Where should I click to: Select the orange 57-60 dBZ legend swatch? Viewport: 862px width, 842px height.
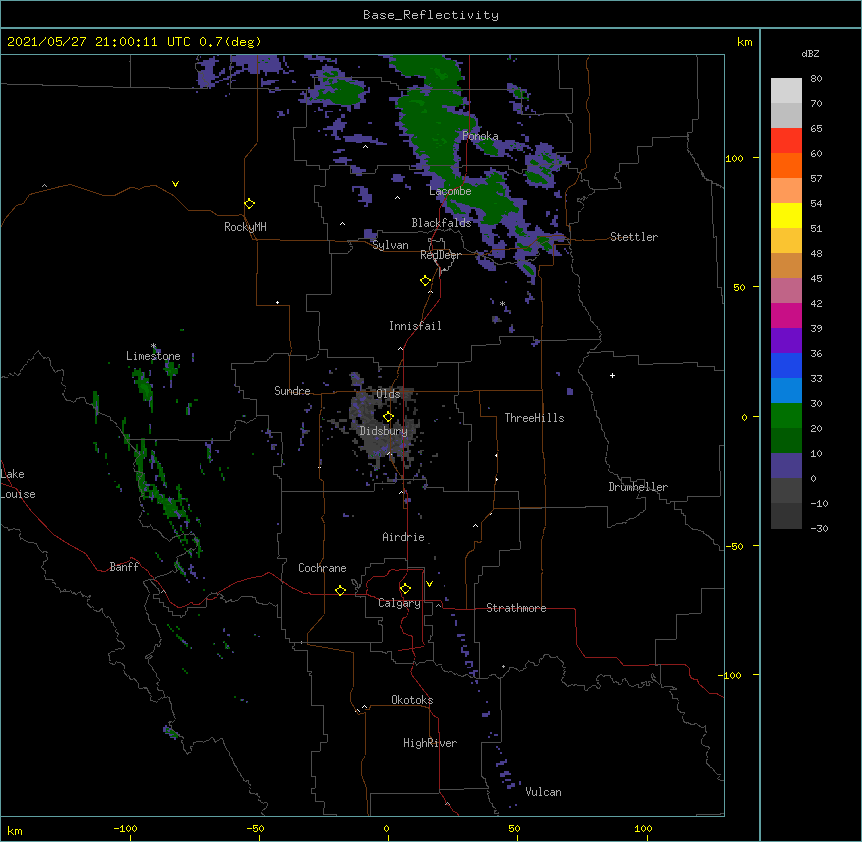click(786, 165)
